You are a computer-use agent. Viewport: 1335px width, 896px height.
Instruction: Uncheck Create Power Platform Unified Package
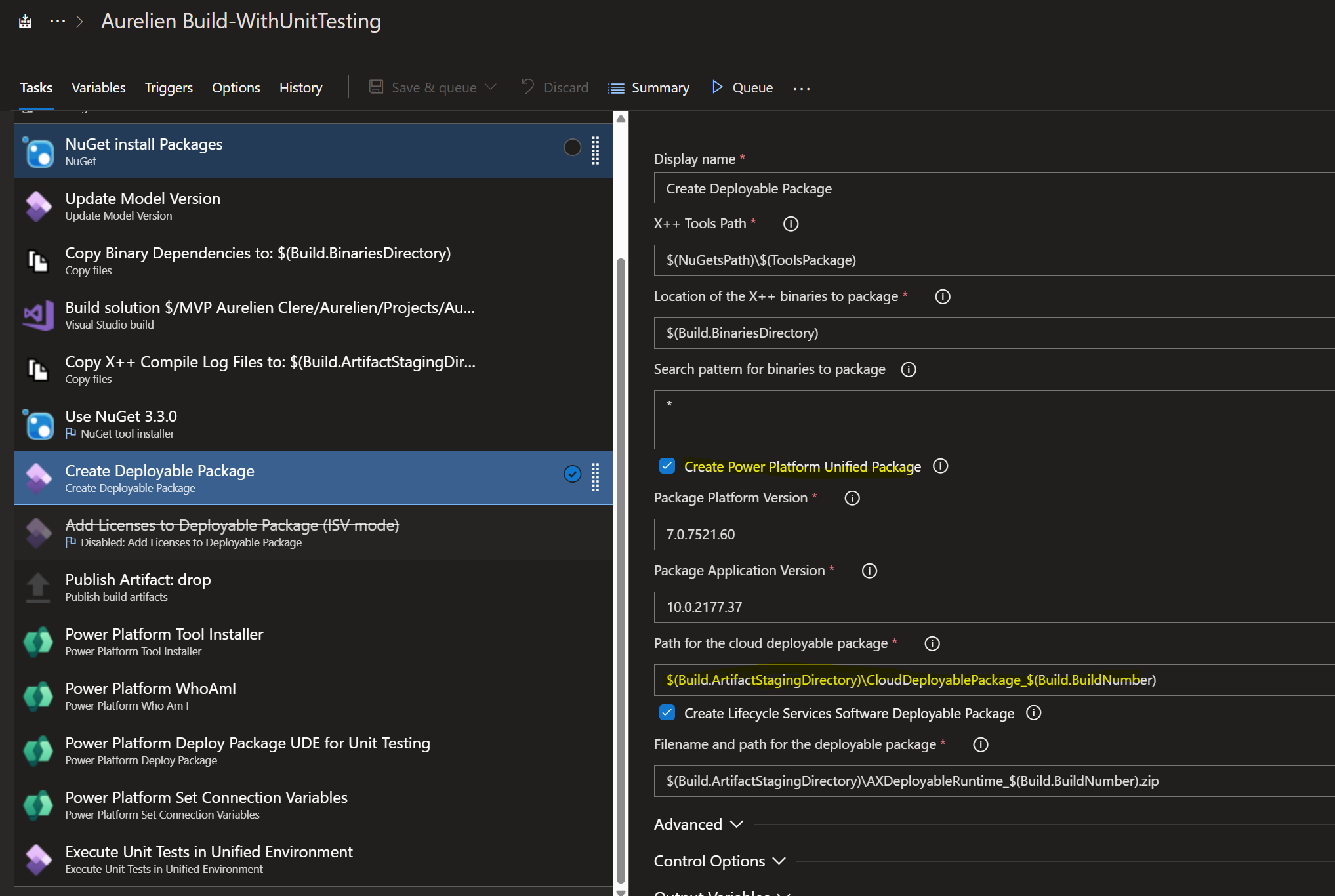point(667,466)
